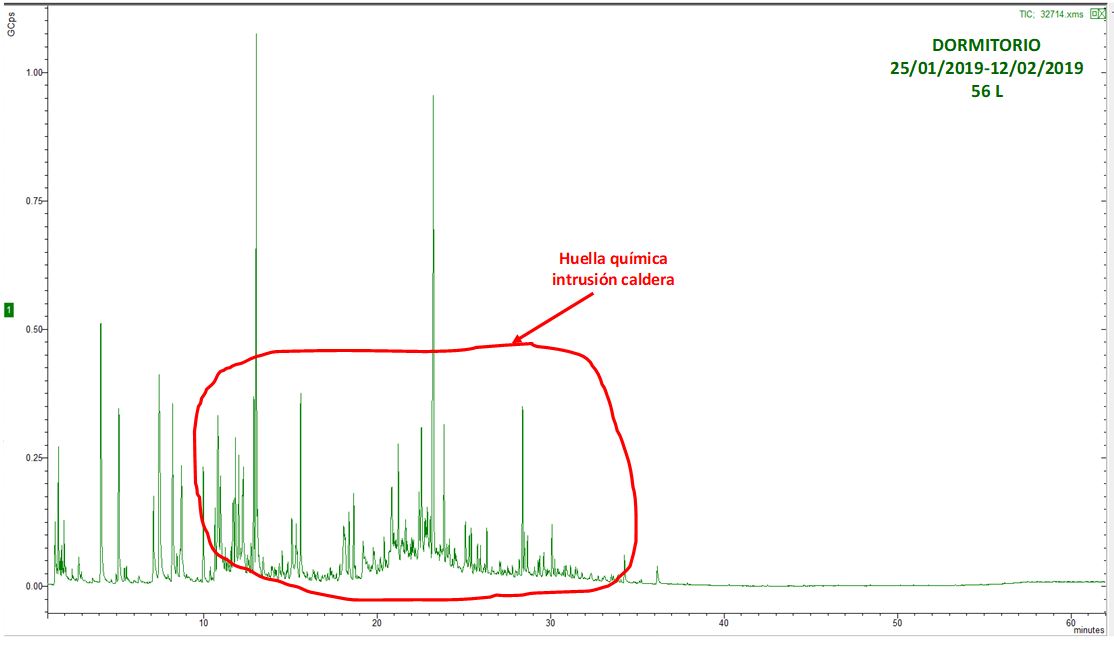Click the 40 tick on the time axis
1114x645 pixels.
(723, 621)
